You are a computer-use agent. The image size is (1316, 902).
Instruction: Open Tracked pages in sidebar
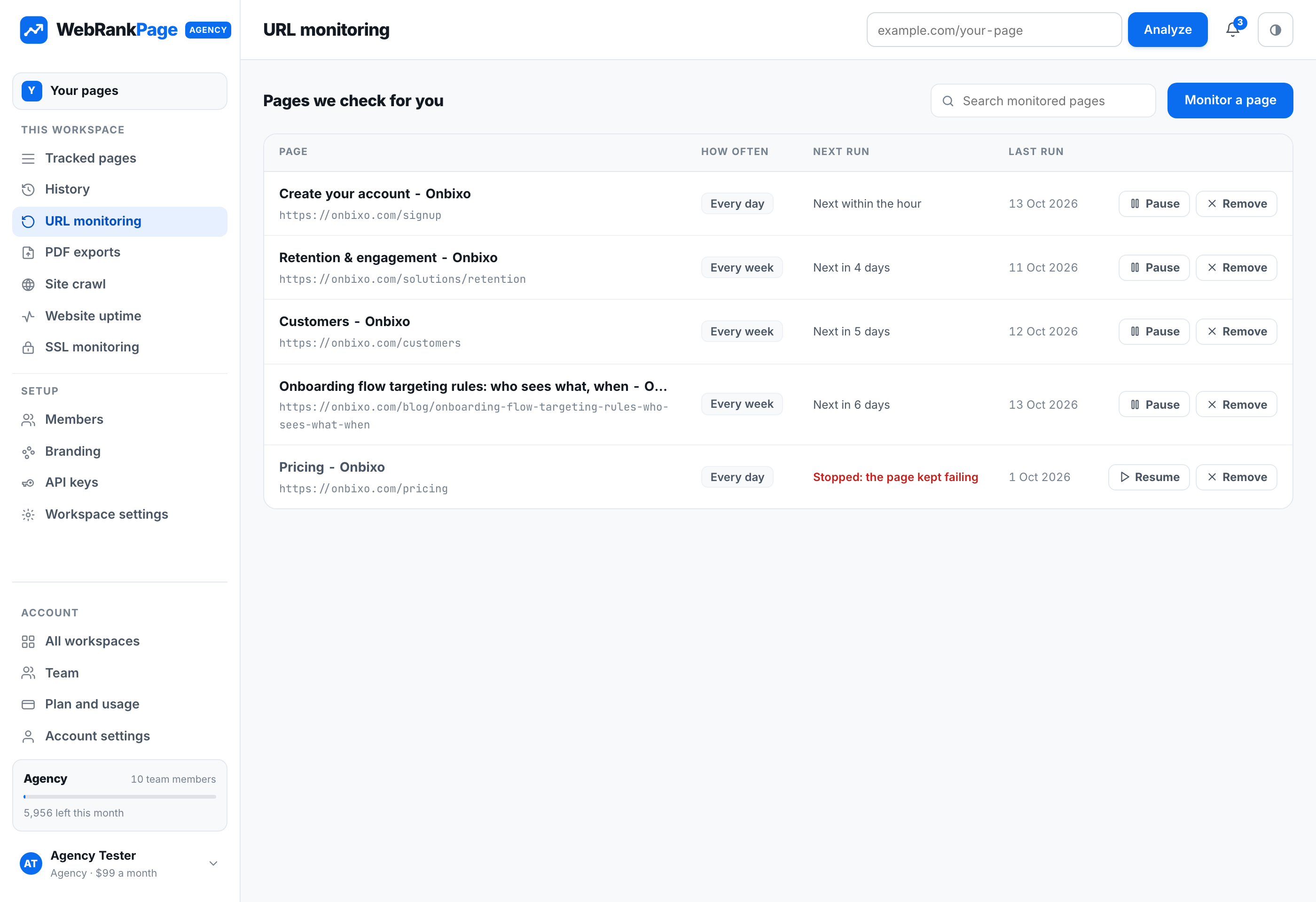(119, 158)
